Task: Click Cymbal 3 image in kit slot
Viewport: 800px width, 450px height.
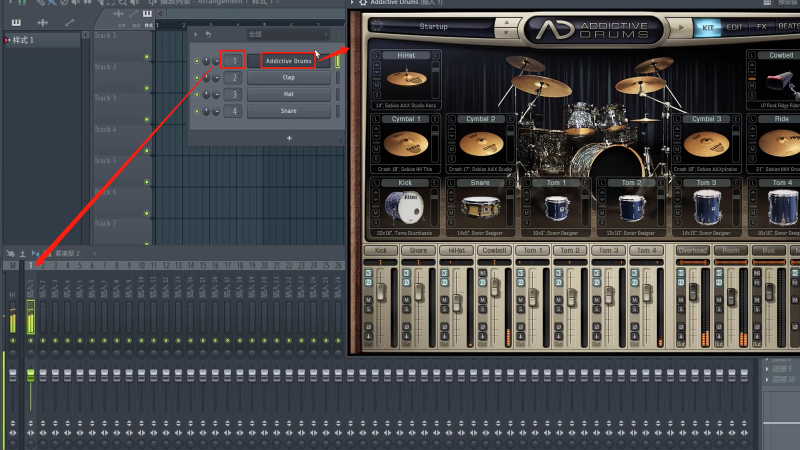Action: click(707, 144)
